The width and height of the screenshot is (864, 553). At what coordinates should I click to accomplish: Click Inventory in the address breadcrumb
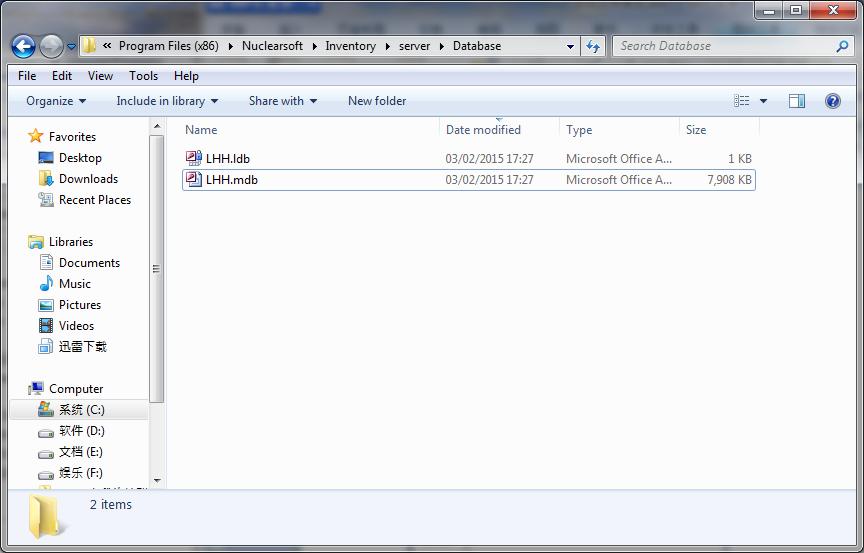pos(350,46)
